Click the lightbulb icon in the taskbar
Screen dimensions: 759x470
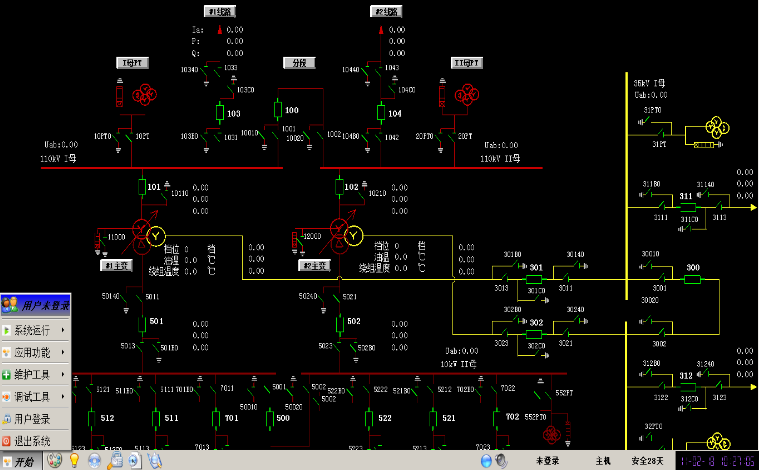73,461
